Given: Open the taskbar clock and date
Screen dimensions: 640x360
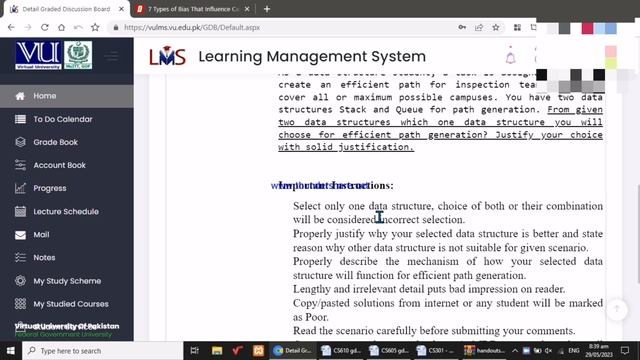Looking at the screenshot, I should pyautogui.click(x=598, y=351).
